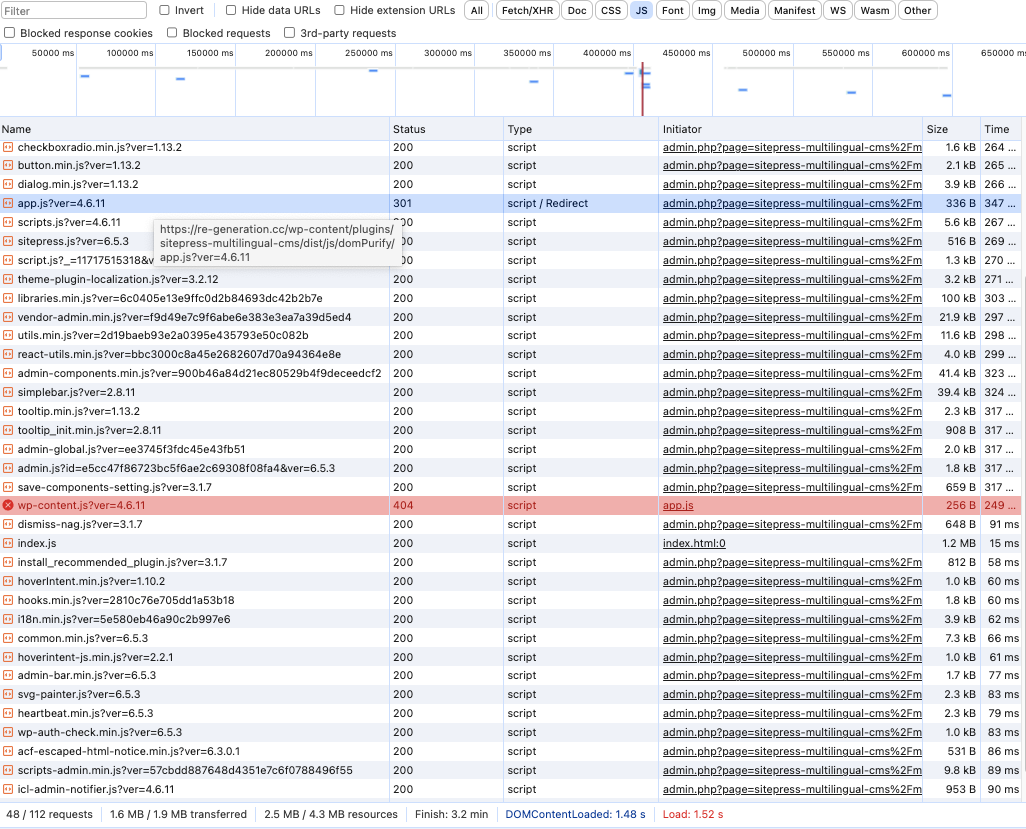Filter by WS requests

coord(838,10)
